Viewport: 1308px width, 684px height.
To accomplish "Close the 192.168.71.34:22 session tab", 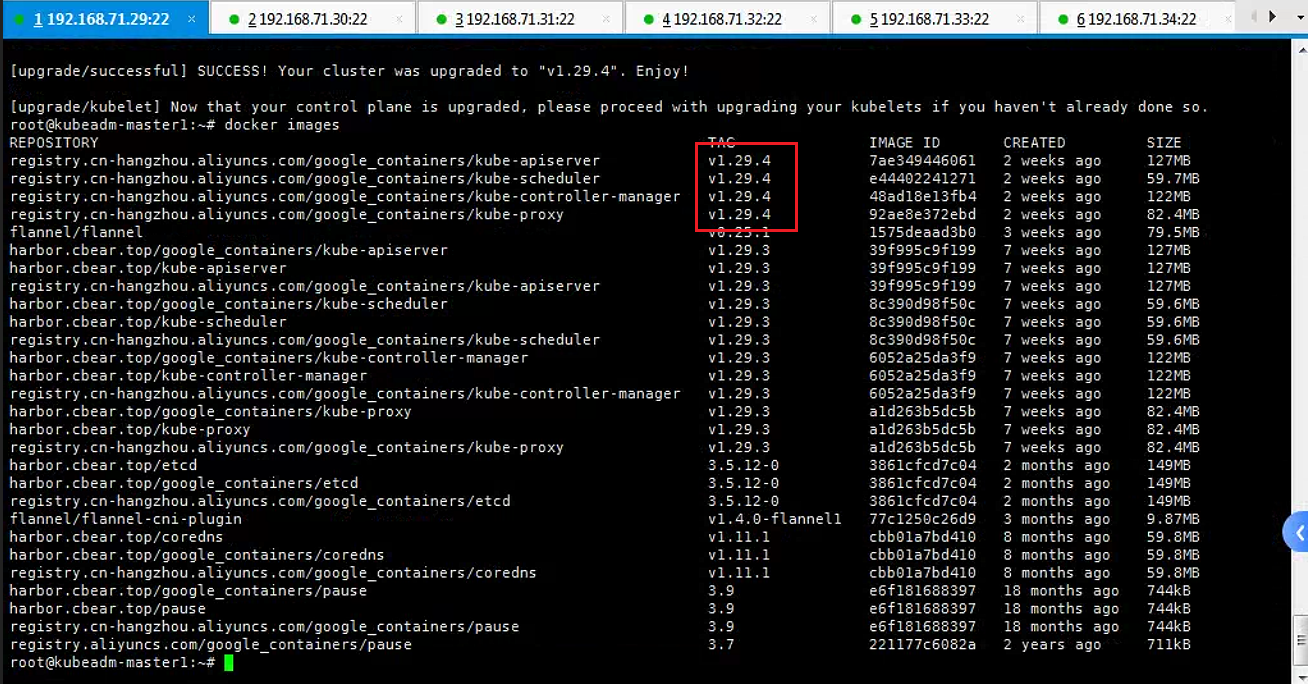I will coord(1228,19).
